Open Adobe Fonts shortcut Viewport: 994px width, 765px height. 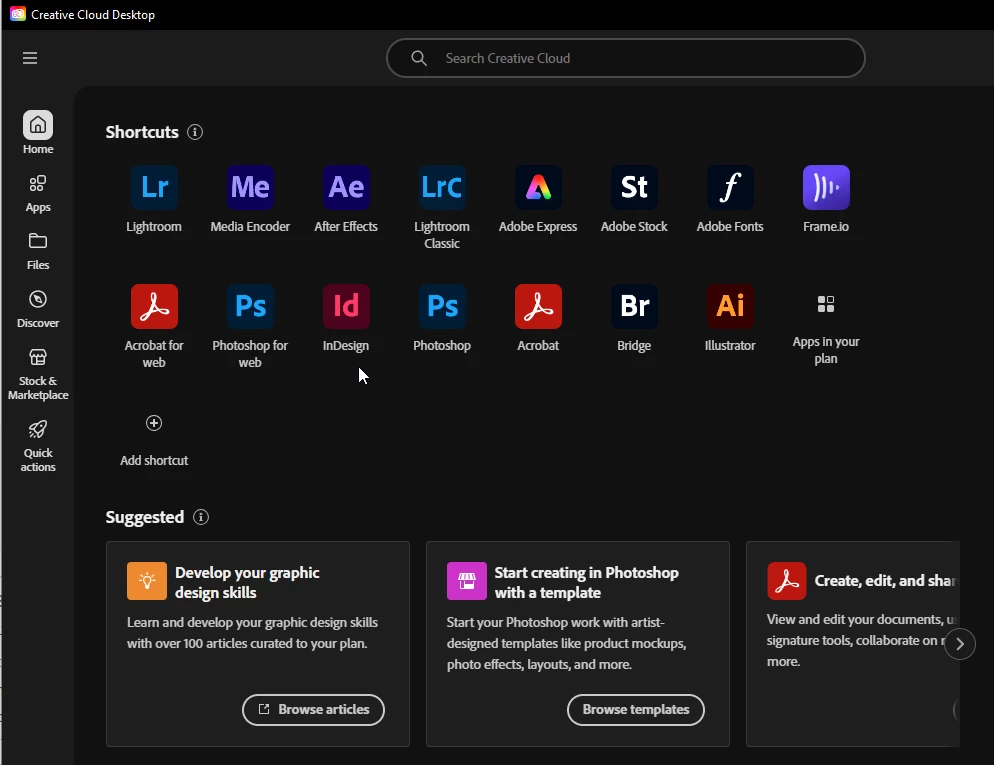(x=730, y=188)
